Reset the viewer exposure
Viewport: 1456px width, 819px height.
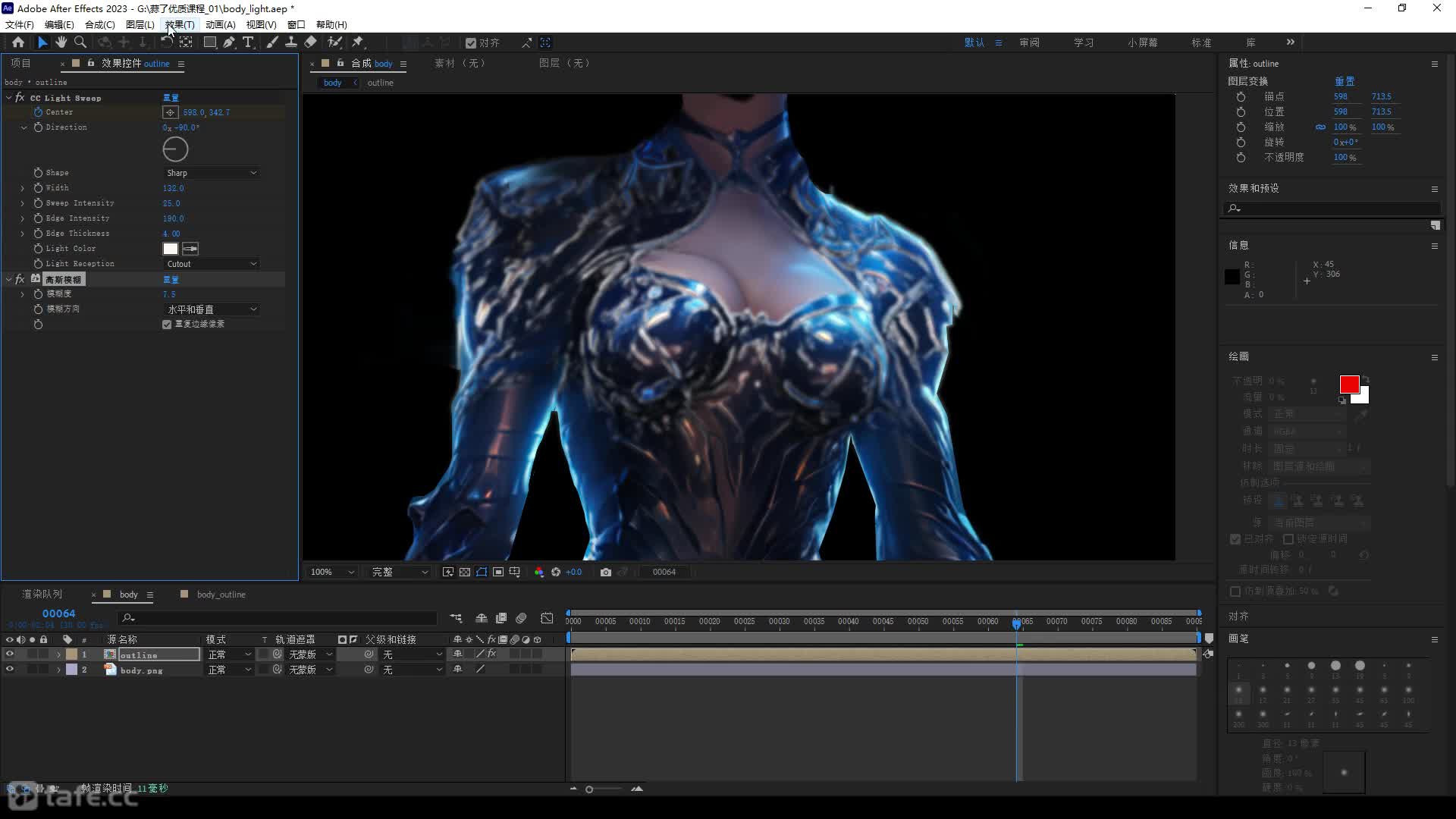556,573
